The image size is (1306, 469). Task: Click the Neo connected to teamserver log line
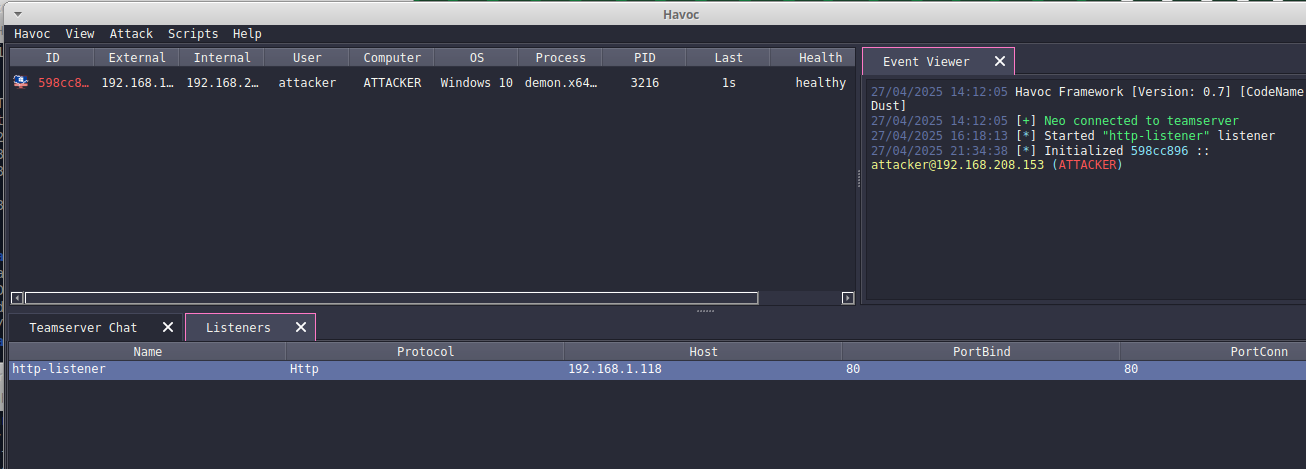click(x=1054, y=121)
